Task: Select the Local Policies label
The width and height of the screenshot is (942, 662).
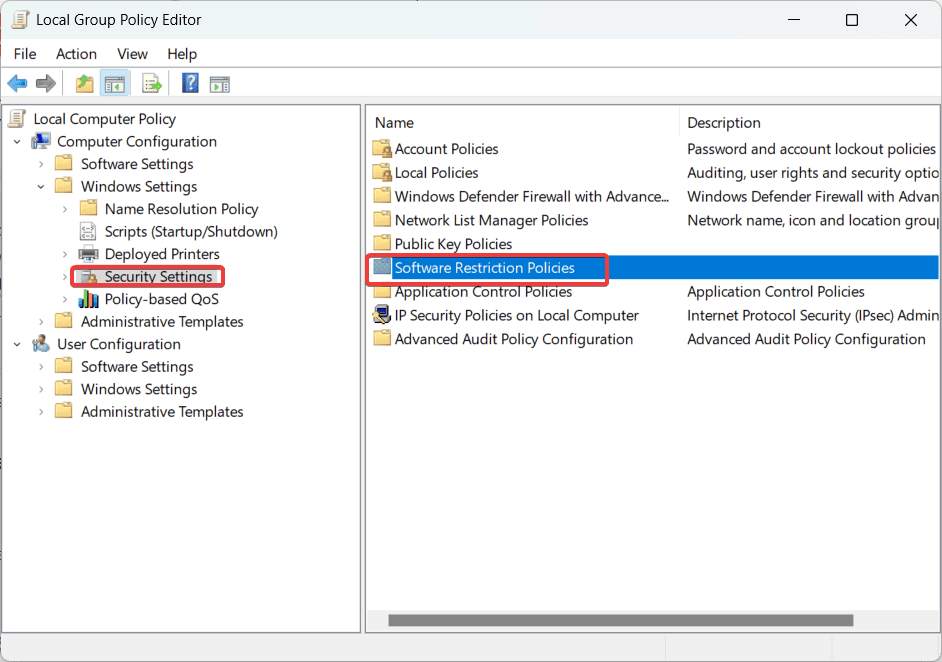Action: pyautogui.click(x=436, y=173)
